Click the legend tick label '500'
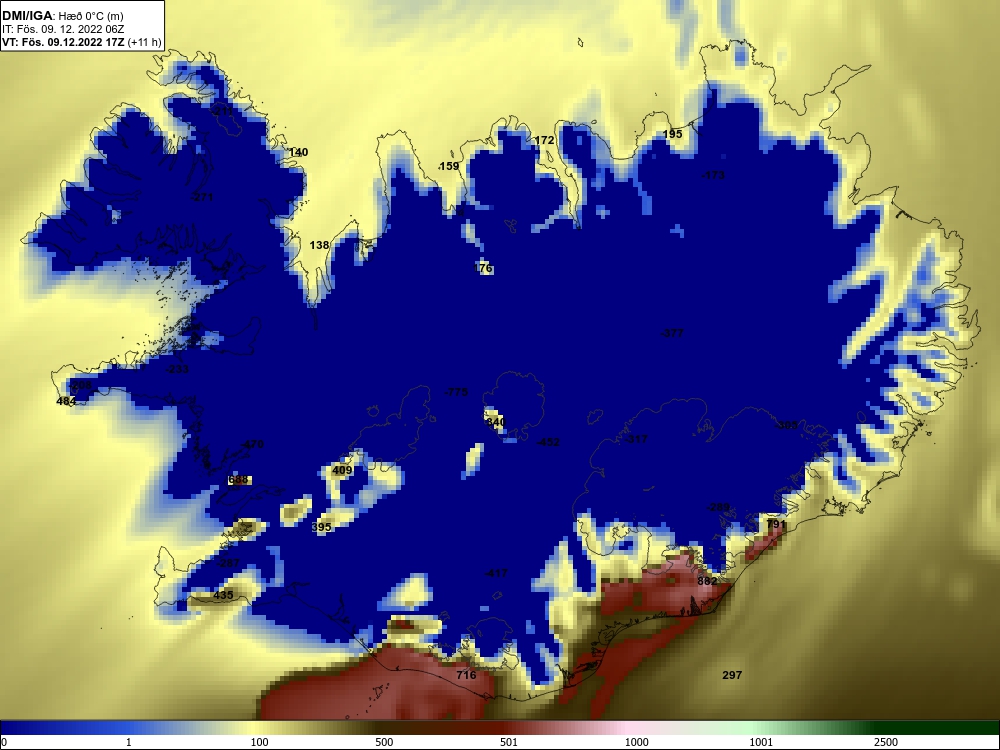 pos(384,742)
